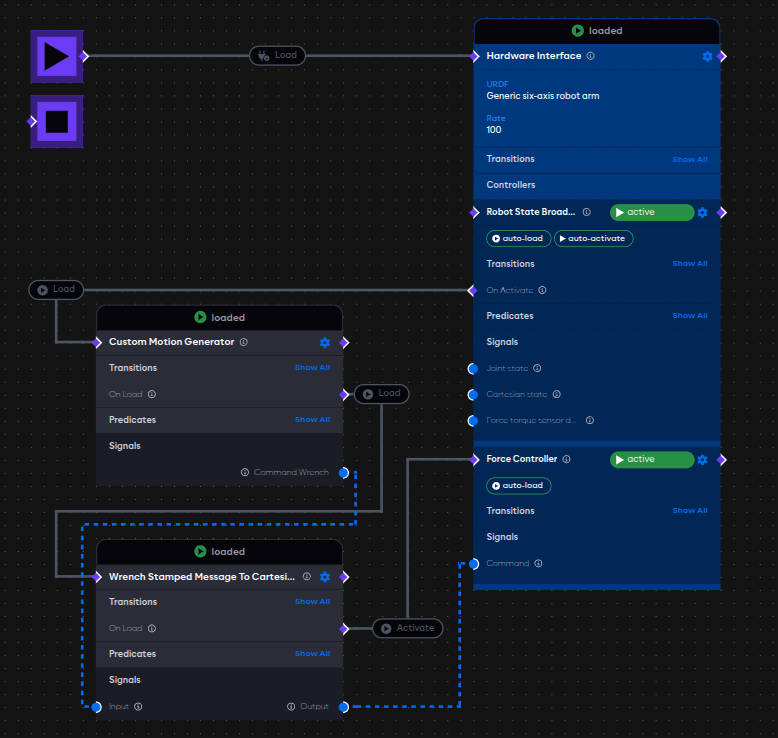Select Force torque sensor signal port

(x=473, y=421)
